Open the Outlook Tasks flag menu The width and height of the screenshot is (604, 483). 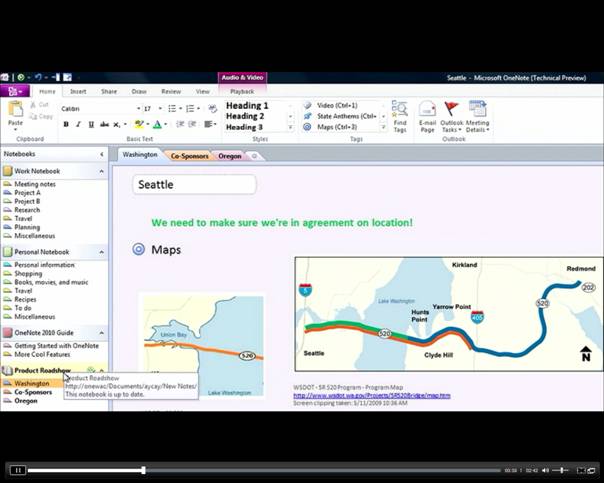[x=451, y=117]
